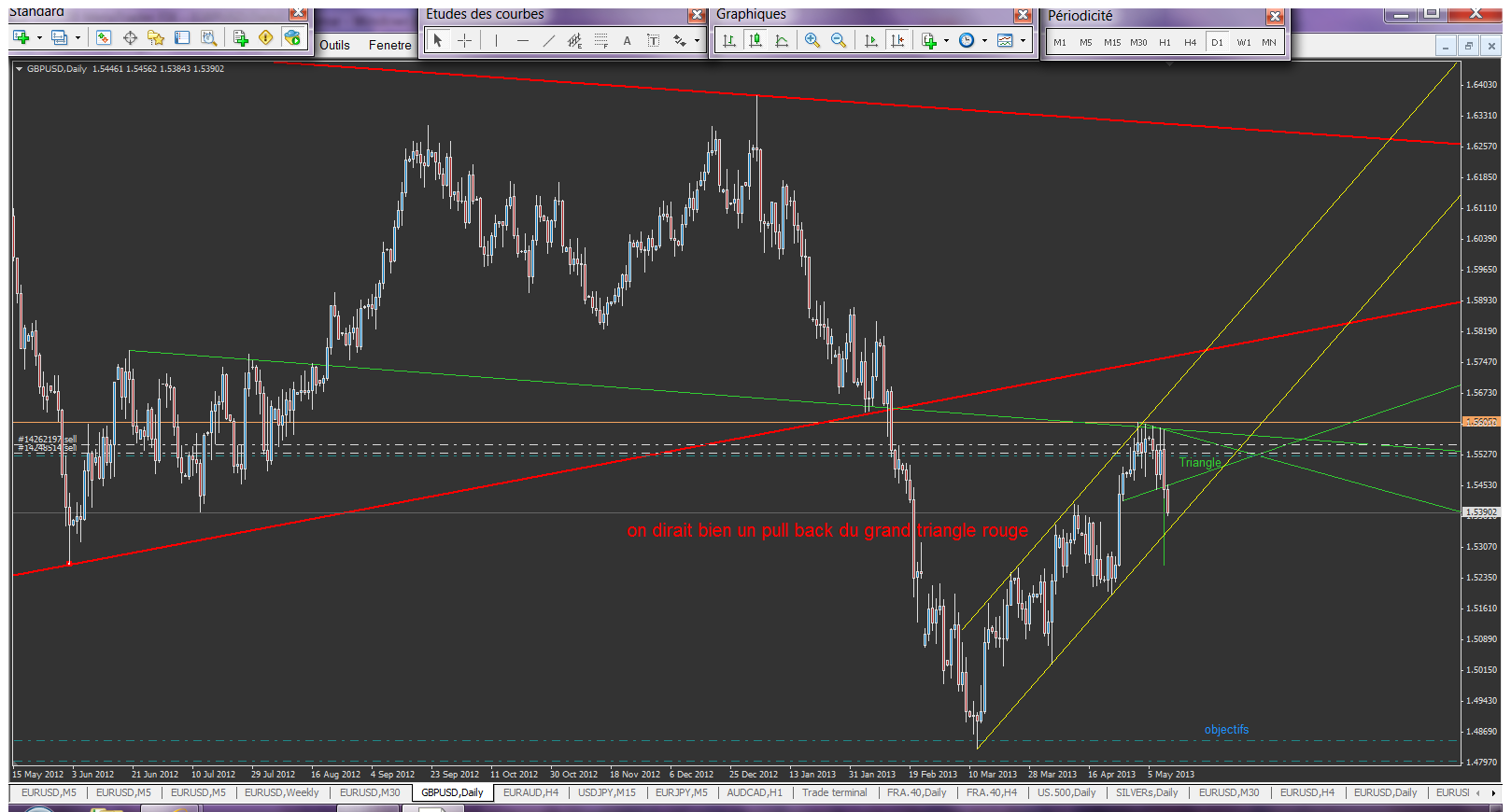Switch chart to Bar Chart style

(x=729, y=40)
